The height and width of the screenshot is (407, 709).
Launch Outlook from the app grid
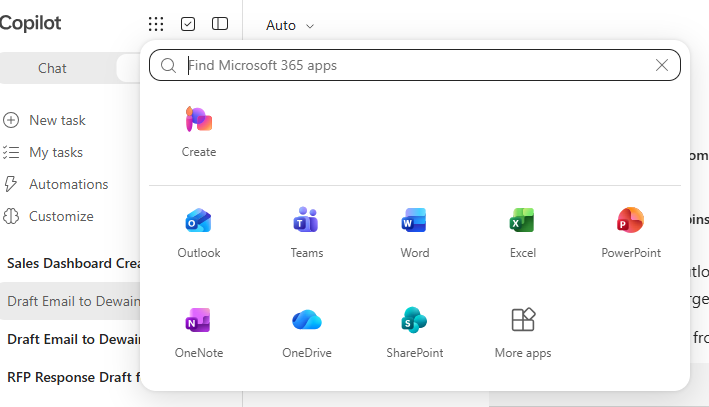click(199, 232)
